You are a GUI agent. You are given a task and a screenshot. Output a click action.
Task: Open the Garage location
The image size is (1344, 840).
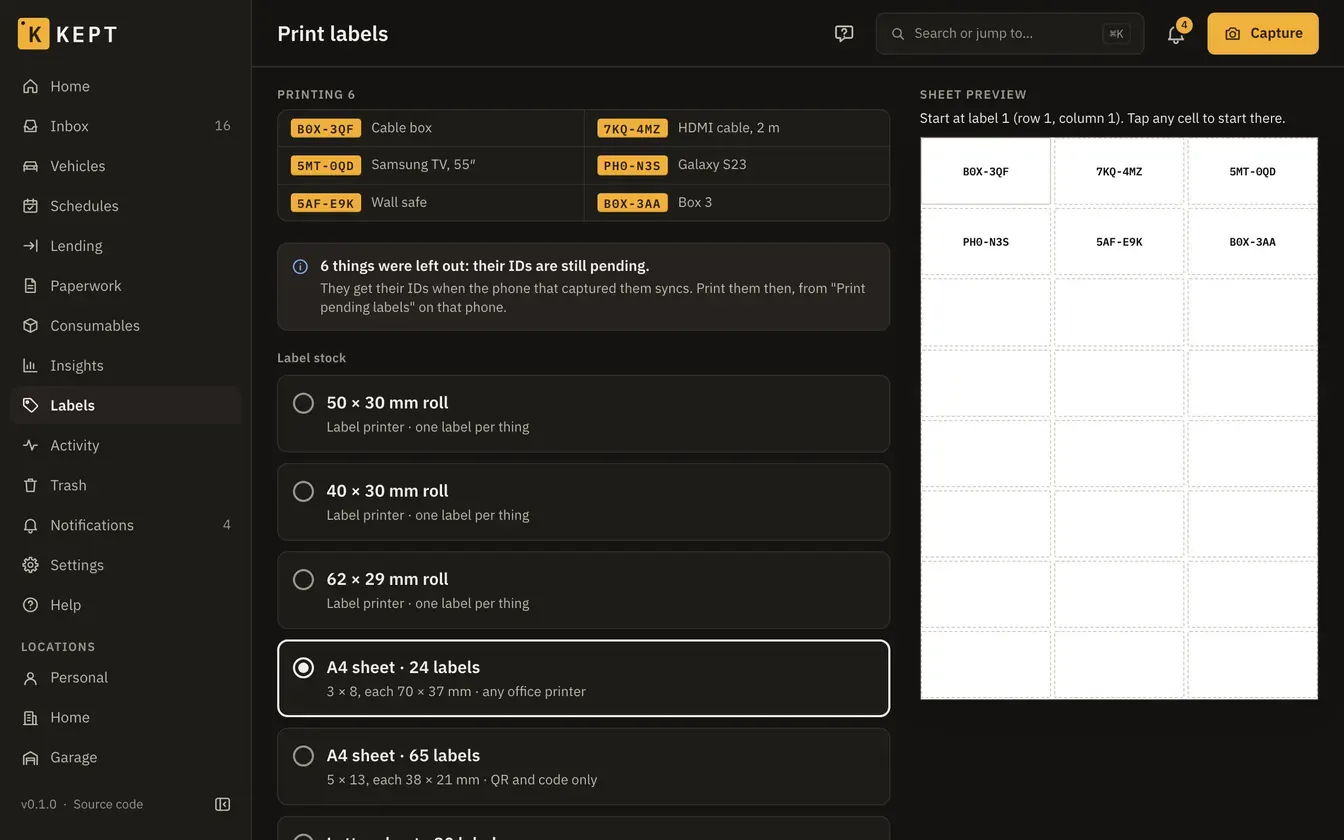pyautogui.click(x=126, y=758)
